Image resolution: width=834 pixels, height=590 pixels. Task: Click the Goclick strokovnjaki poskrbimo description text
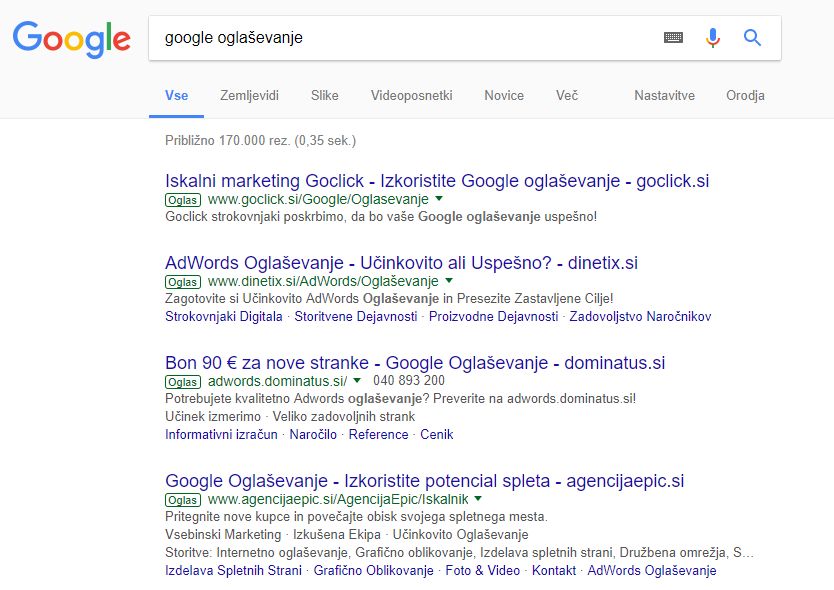point(381,217)
